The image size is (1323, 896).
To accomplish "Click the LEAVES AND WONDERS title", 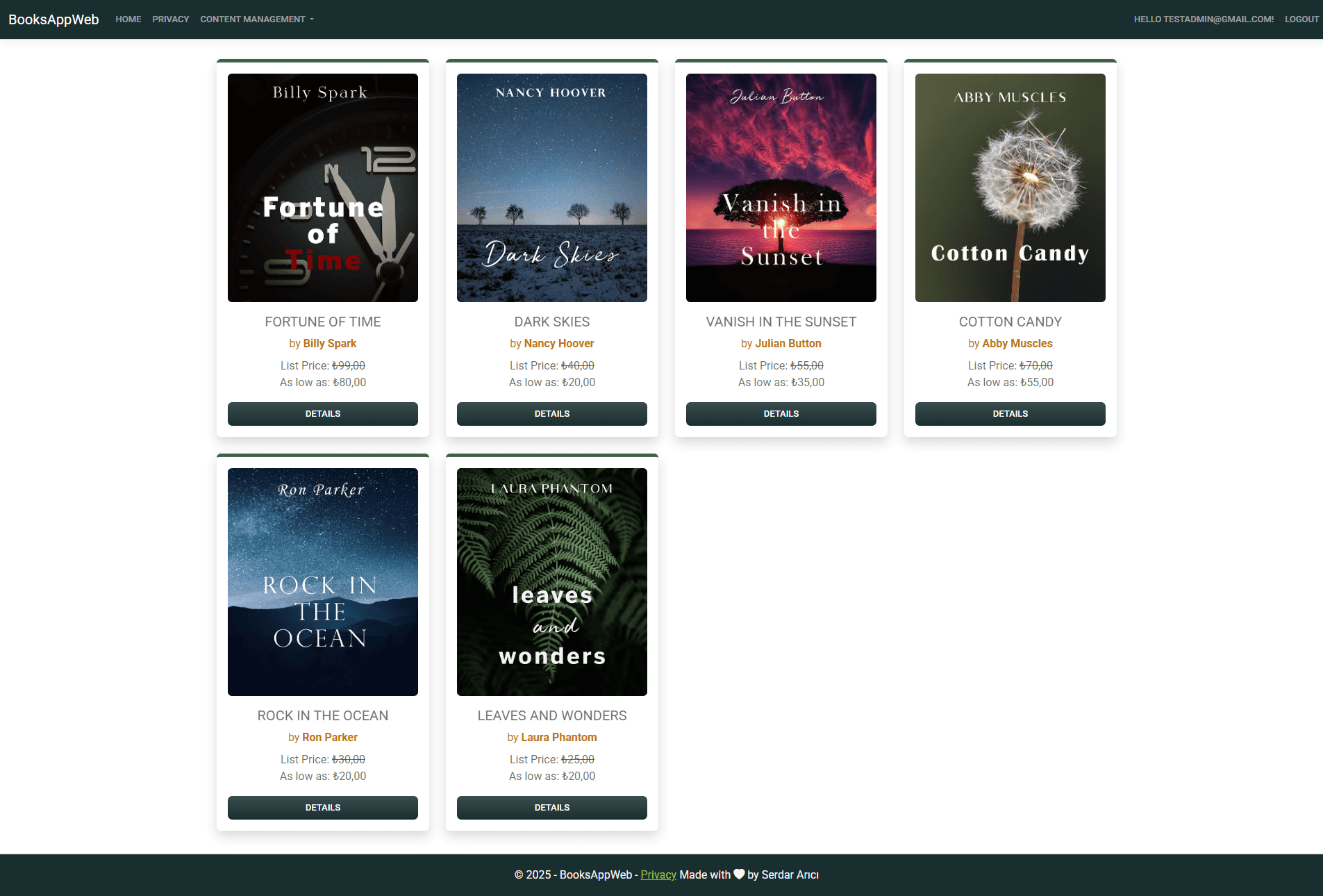I will (552, 715).
